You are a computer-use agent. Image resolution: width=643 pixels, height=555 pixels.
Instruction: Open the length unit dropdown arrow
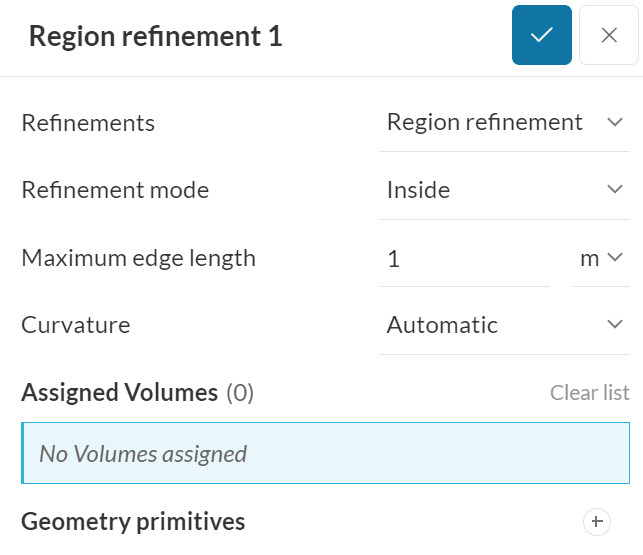[614, 258]
